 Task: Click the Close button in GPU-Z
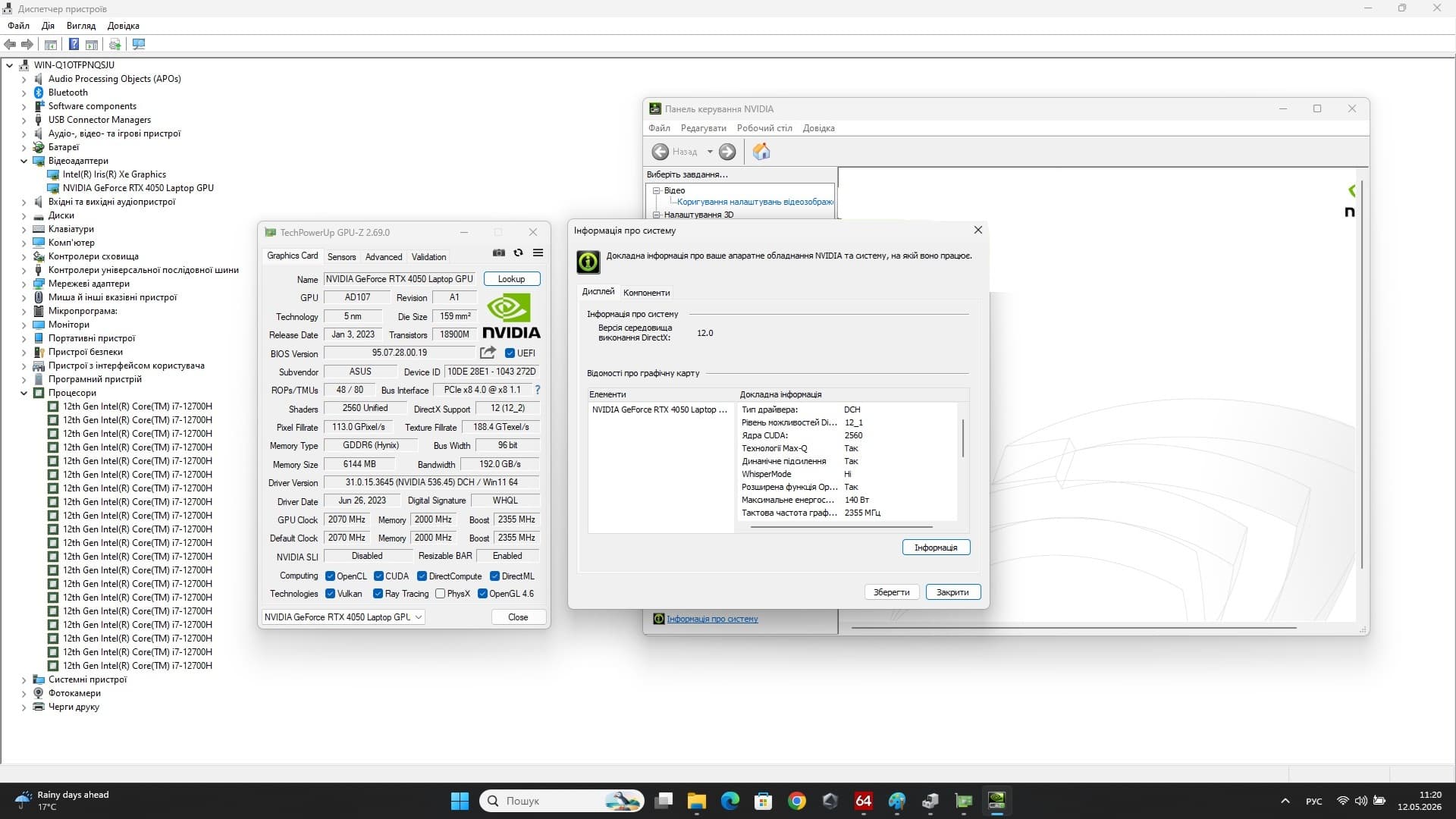point(518,617)
